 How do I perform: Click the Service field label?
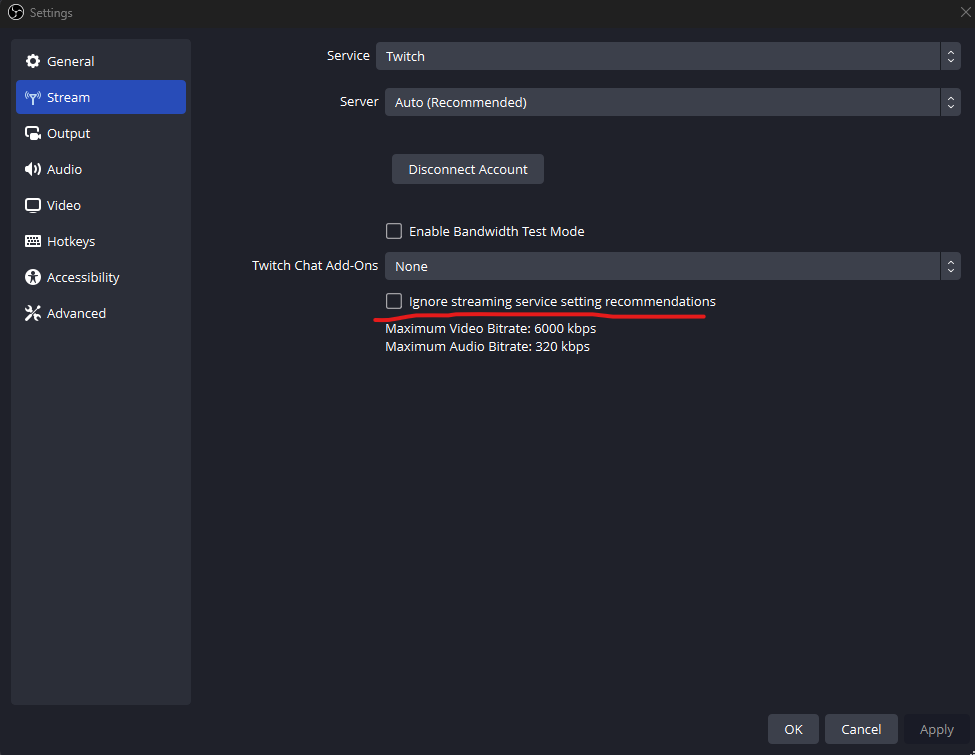[x=348, y=55]
